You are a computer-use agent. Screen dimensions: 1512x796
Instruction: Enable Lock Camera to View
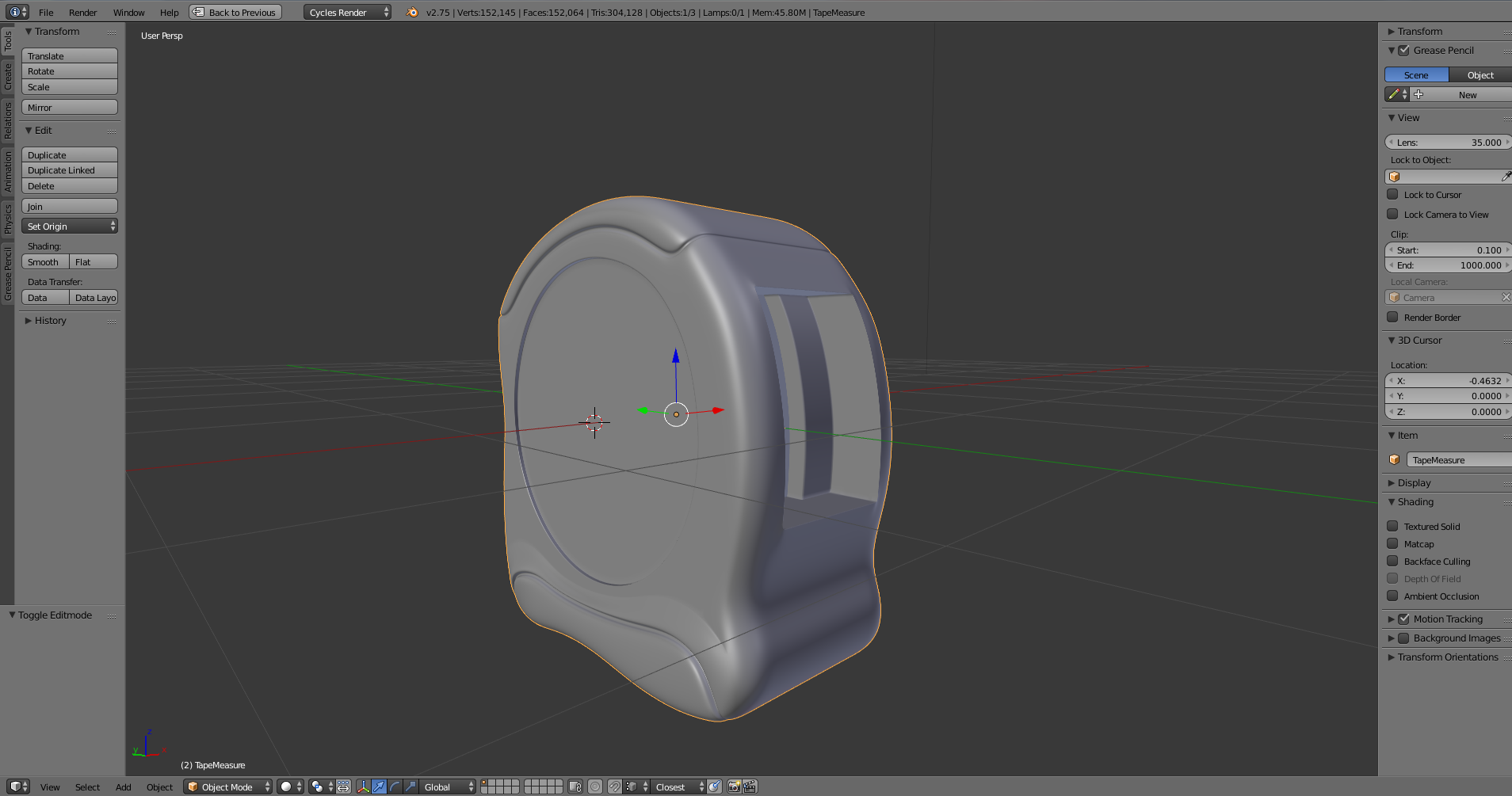[1392, 214]
